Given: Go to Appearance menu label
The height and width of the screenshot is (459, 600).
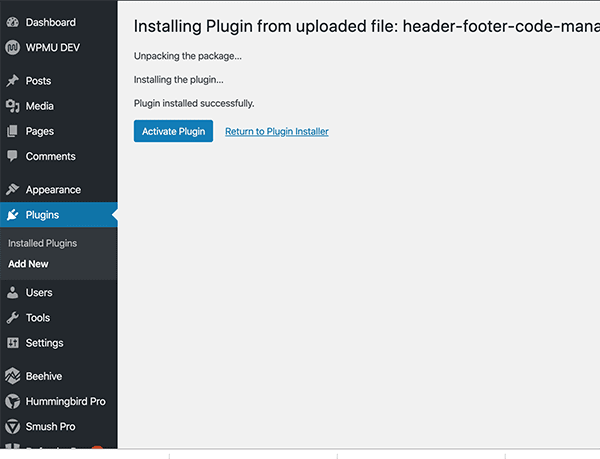Looking at the screenshot, I should (53, 190).
